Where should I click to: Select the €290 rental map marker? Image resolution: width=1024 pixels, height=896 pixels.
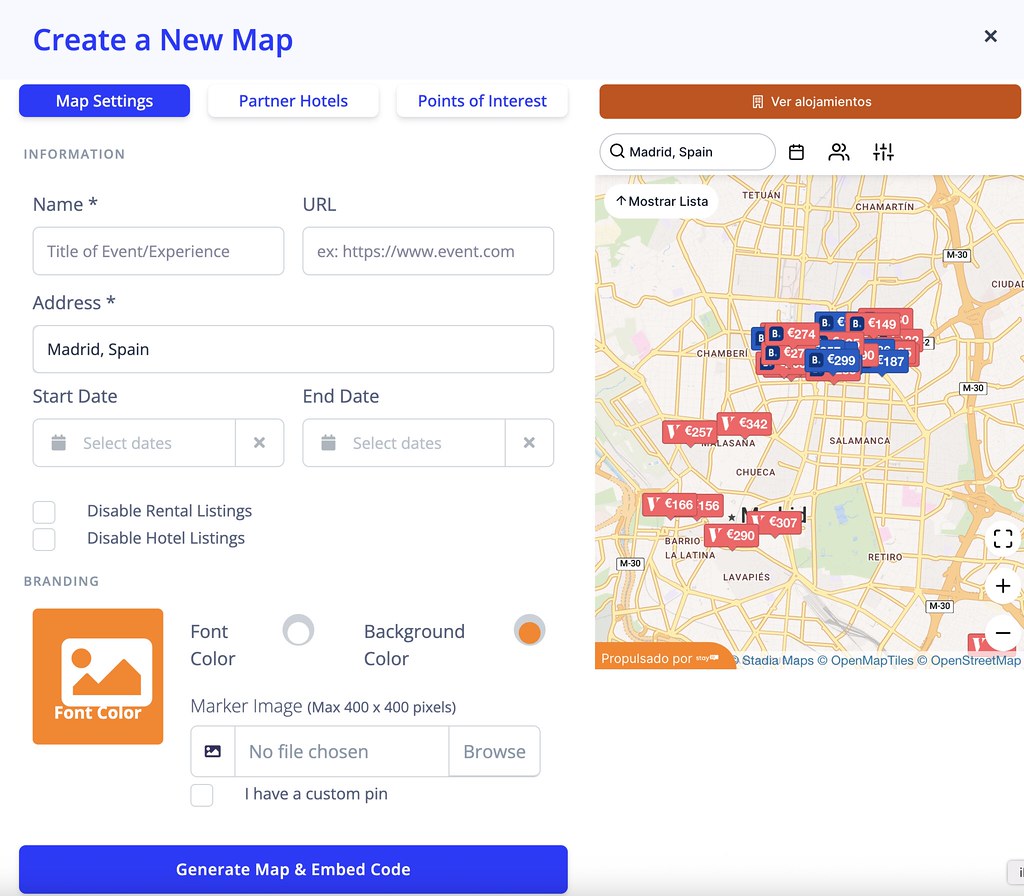click(731, 536)
